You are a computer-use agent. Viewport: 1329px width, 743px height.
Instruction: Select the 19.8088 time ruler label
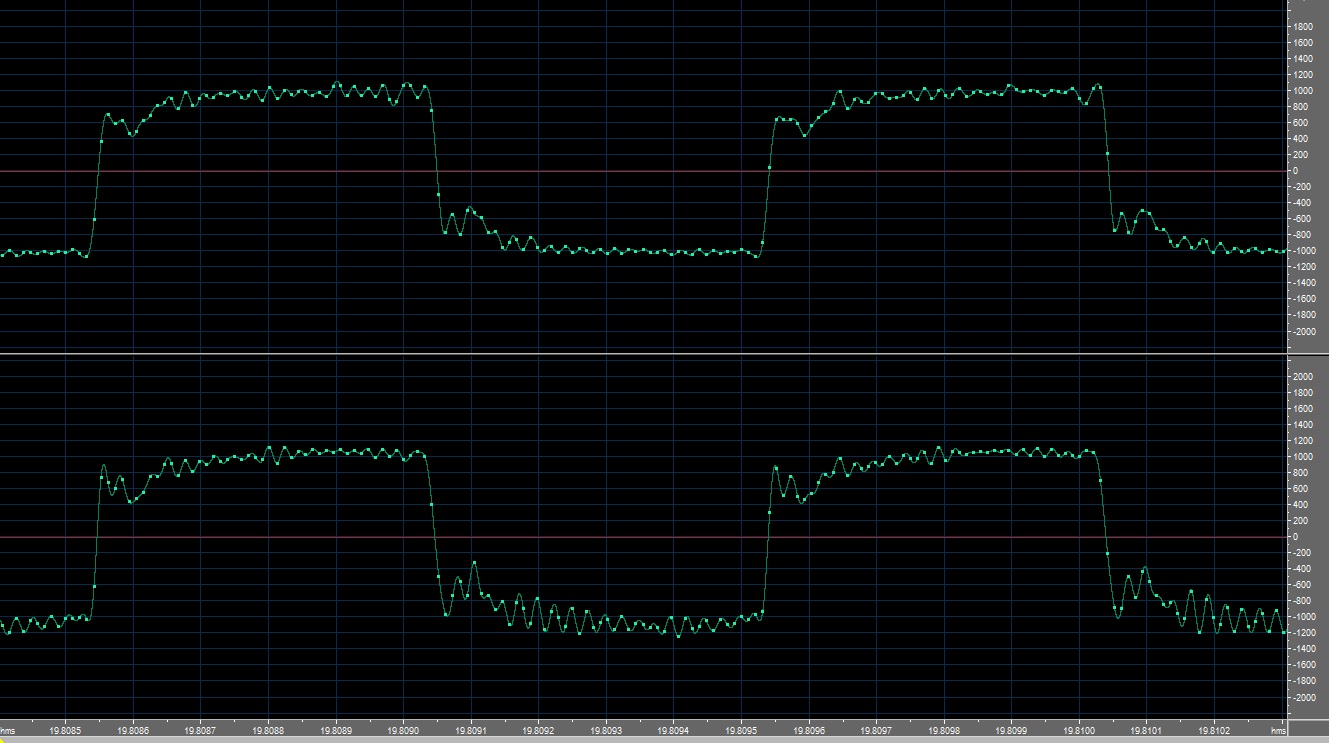[268, 731]
